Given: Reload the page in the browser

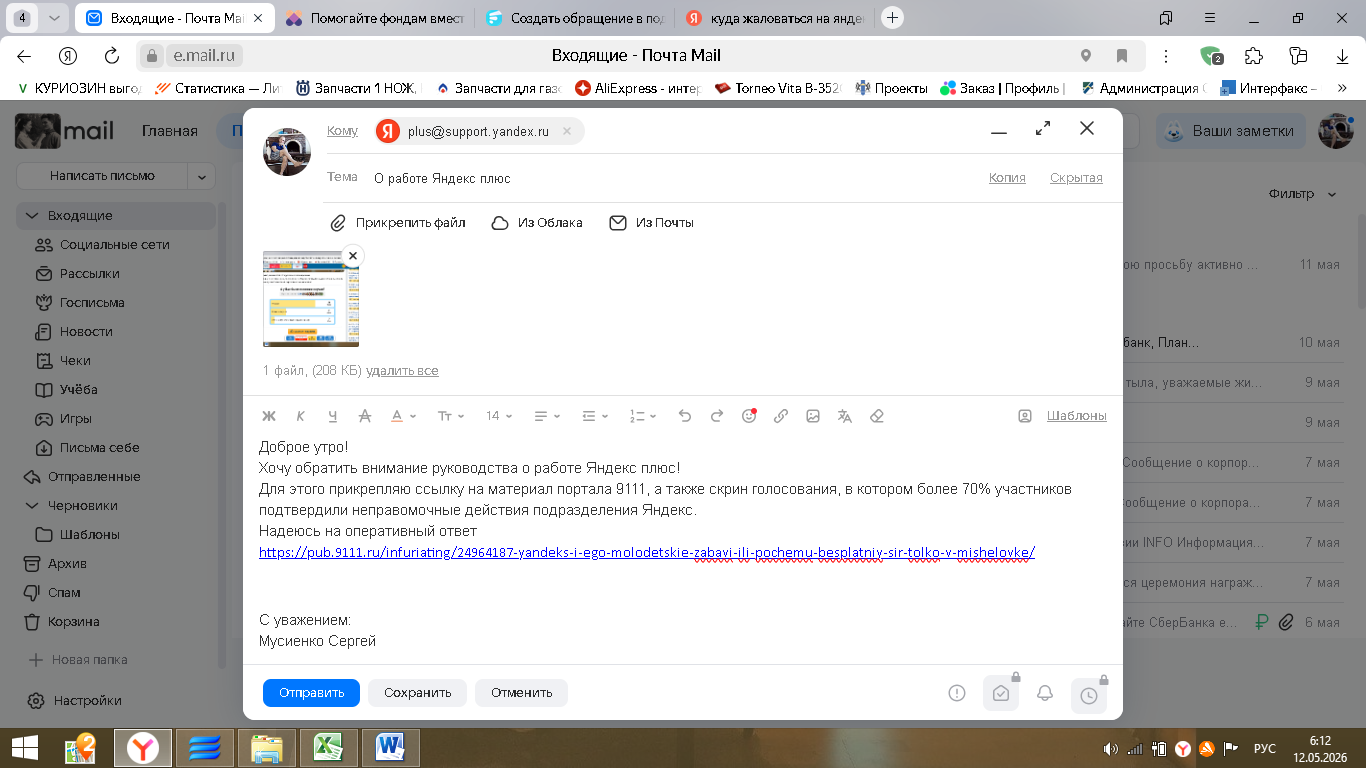Looking at the screenshot, I should coord(112,56).
